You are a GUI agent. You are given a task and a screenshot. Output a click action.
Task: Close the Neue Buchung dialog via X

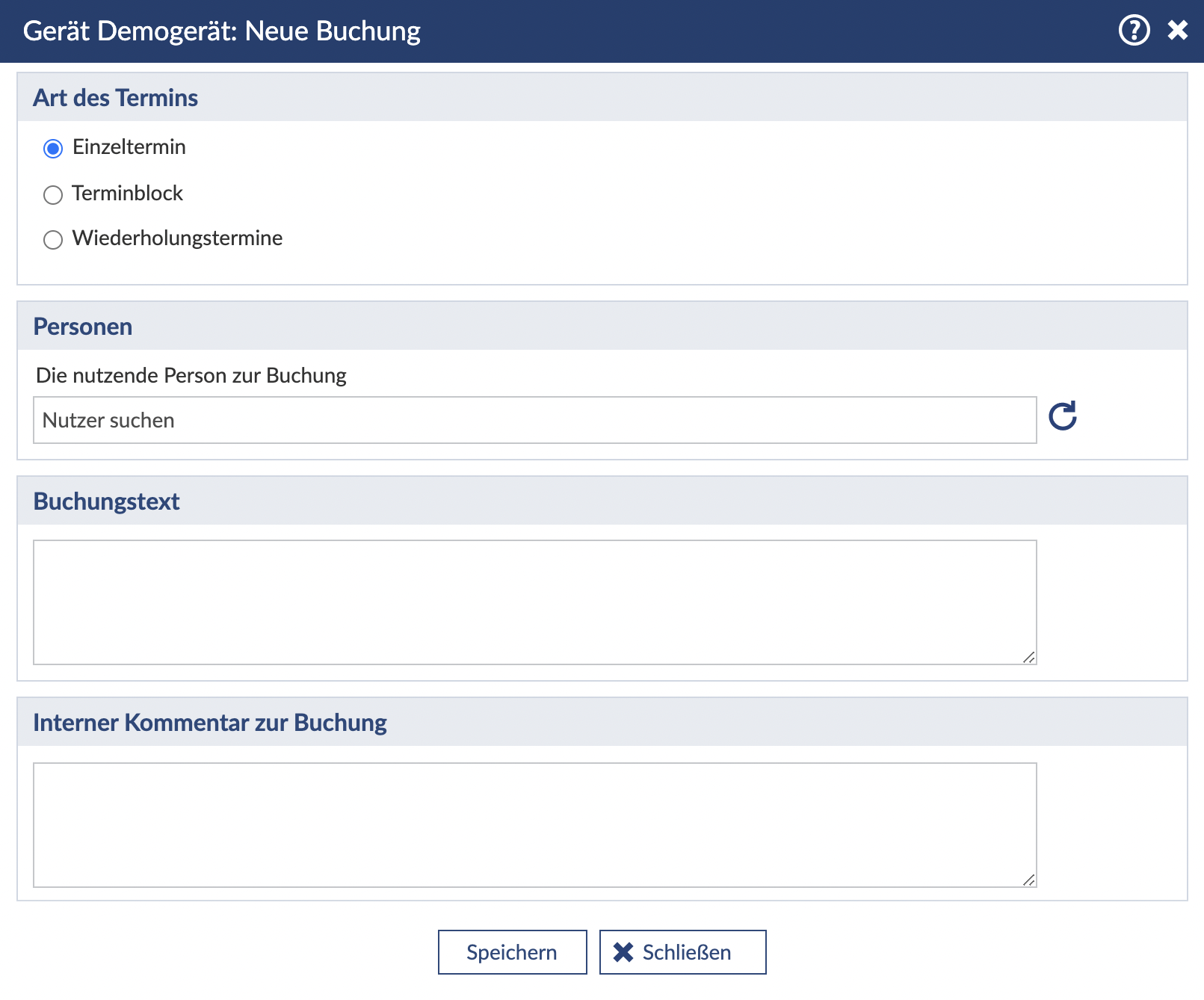[1178, 31]
